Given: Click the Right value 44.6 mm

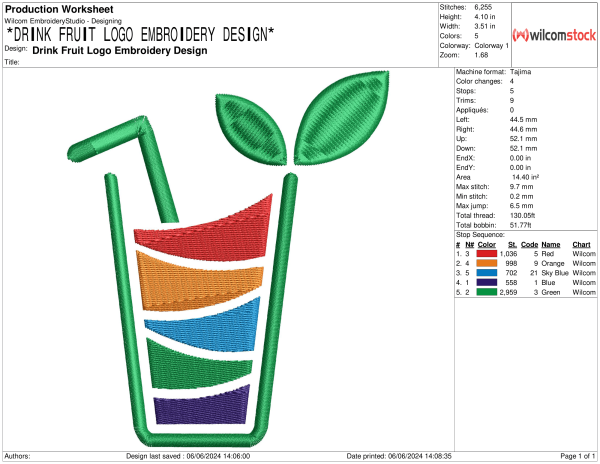Looking at the screenshot, I should coord(523,129).
